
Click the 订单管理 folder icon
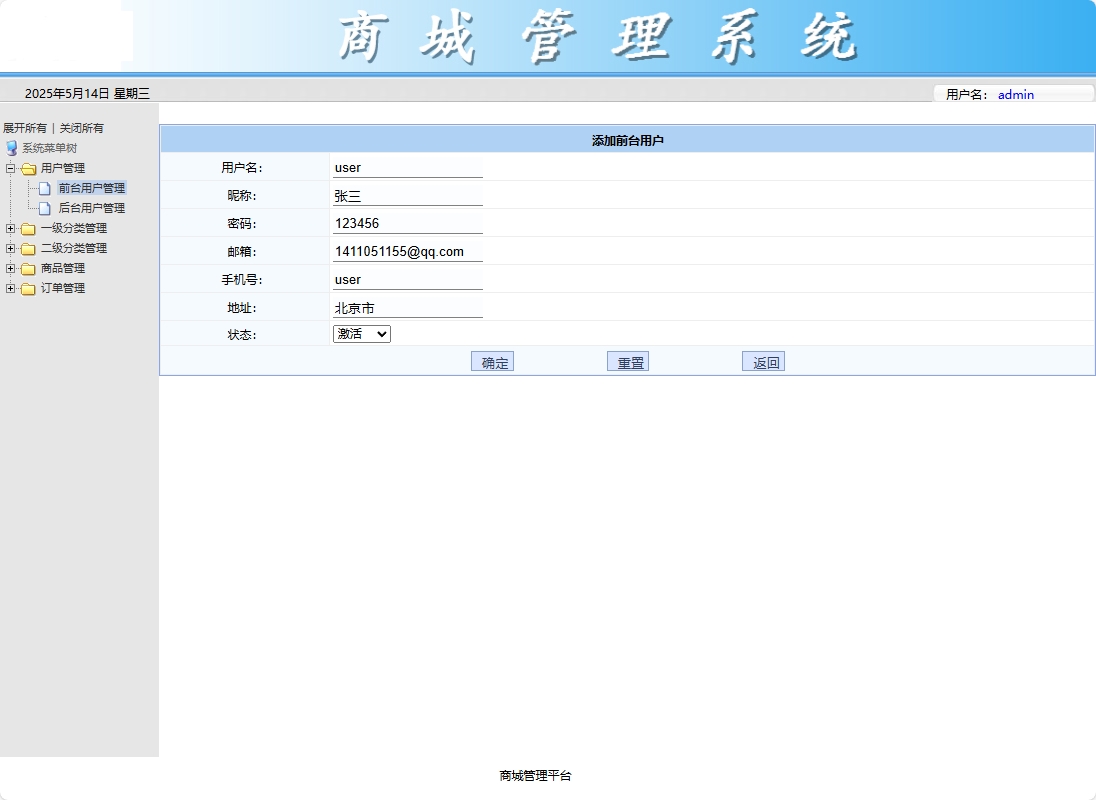28,288
